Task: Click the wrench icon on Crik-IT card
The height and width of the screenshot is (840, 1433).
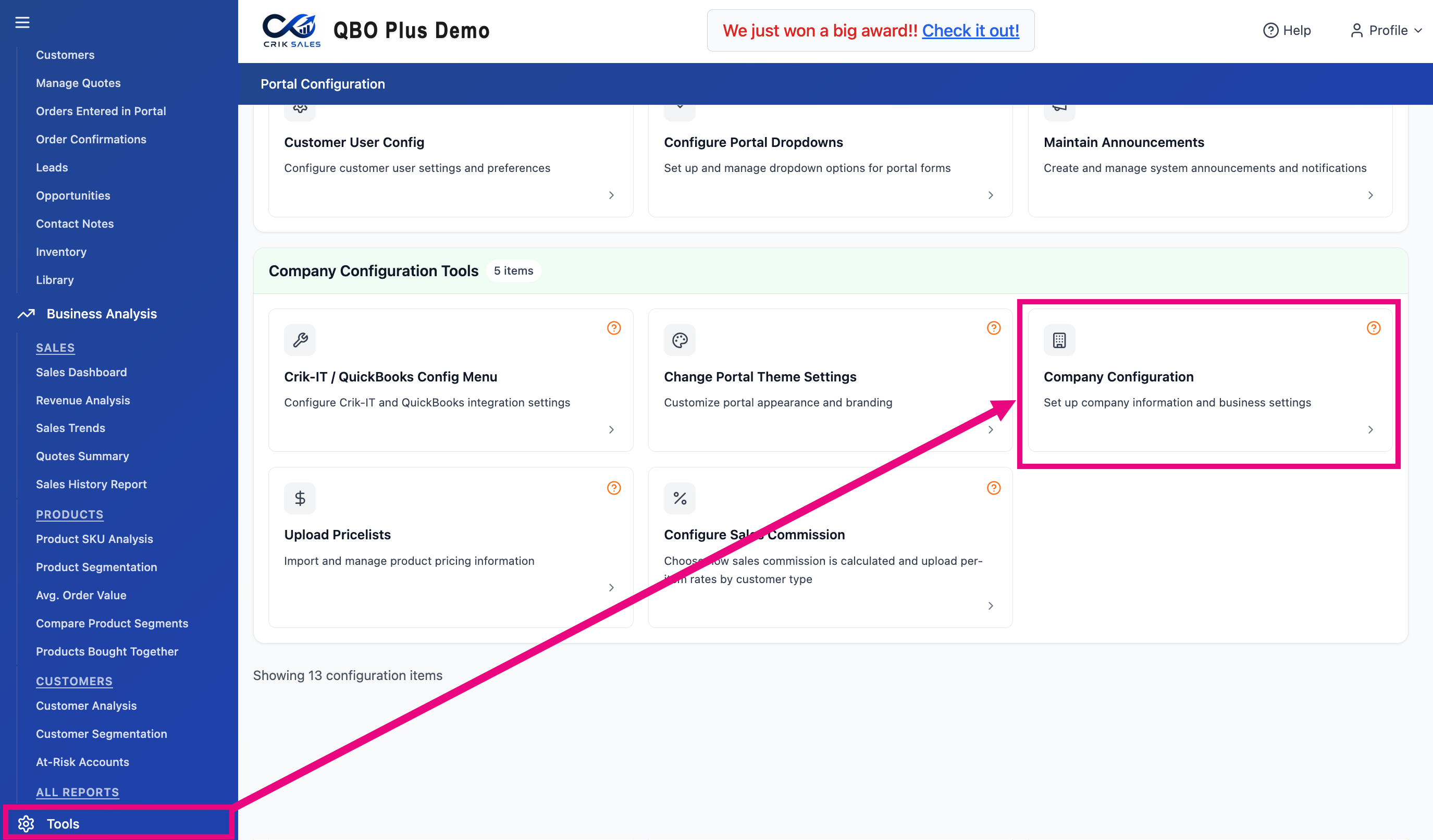Action: coord(300,340)
